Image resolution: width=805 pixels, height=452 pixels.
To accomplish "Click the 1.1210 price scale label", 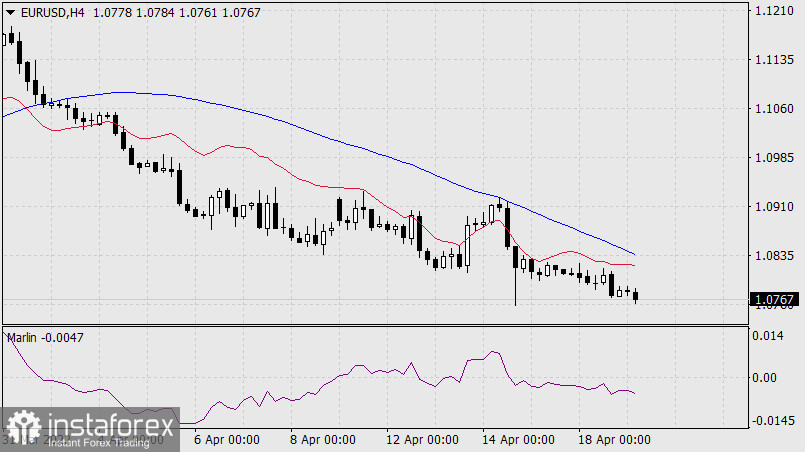I will tap(774, 11).
